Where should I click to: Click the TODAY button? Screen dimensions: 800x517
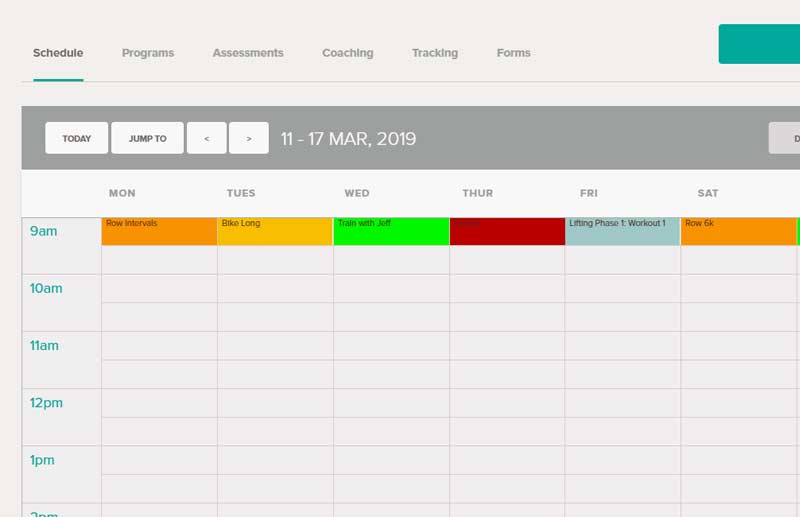tap(77, 138)
